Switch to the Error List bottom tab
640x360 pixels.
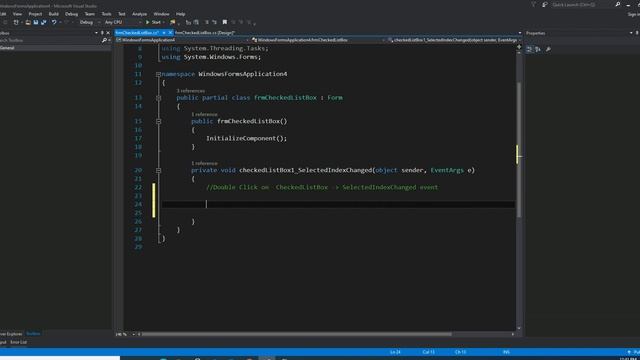[x=18, y=342]
